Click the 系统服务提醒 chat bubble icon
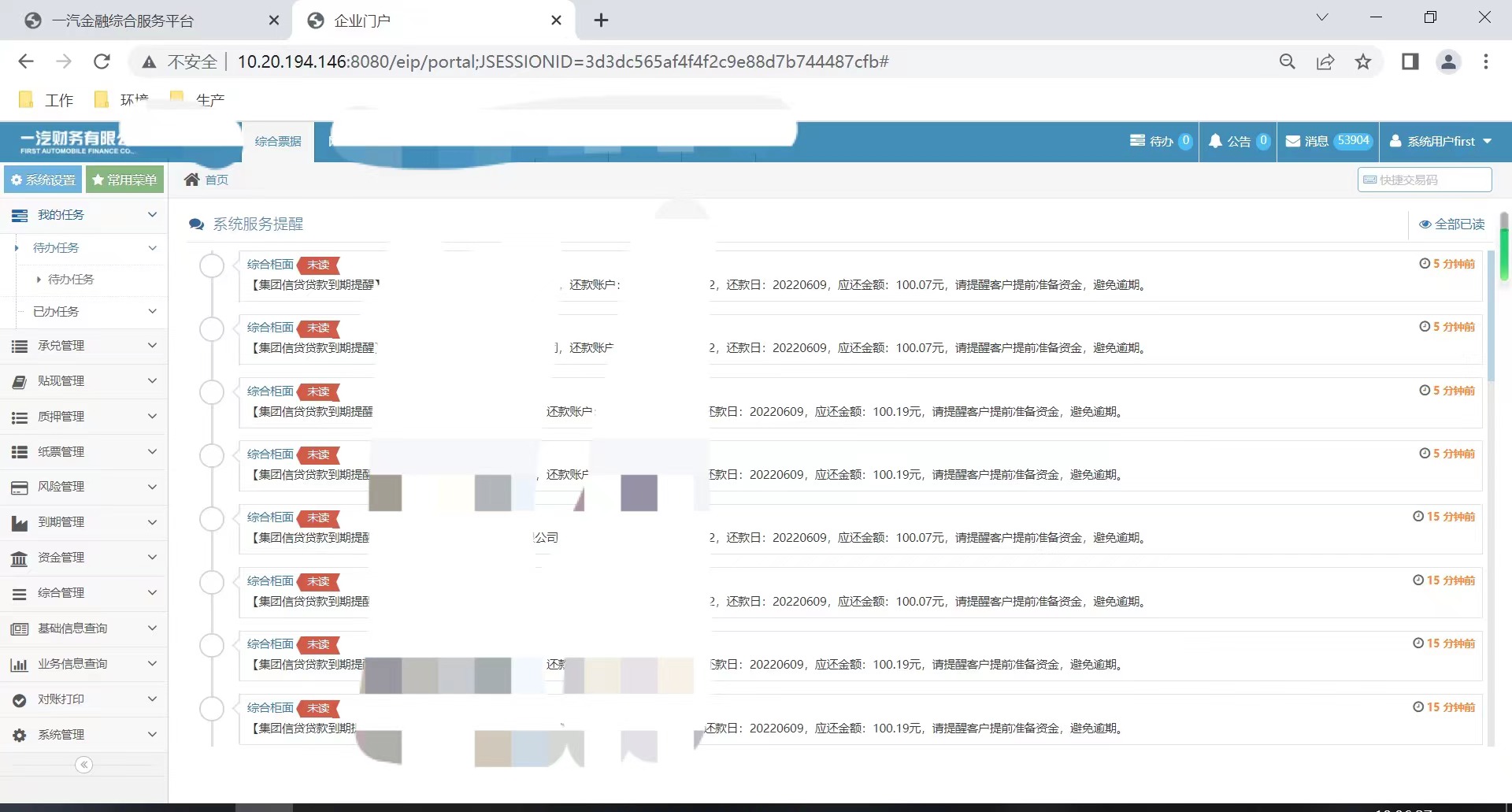 [x=196, y=224]
